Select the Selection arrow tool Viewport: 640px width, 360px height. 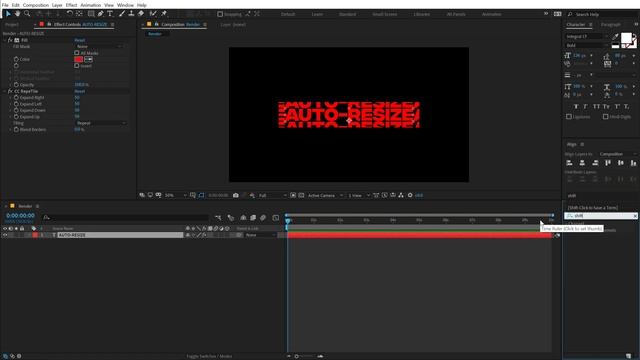[8, 14]
